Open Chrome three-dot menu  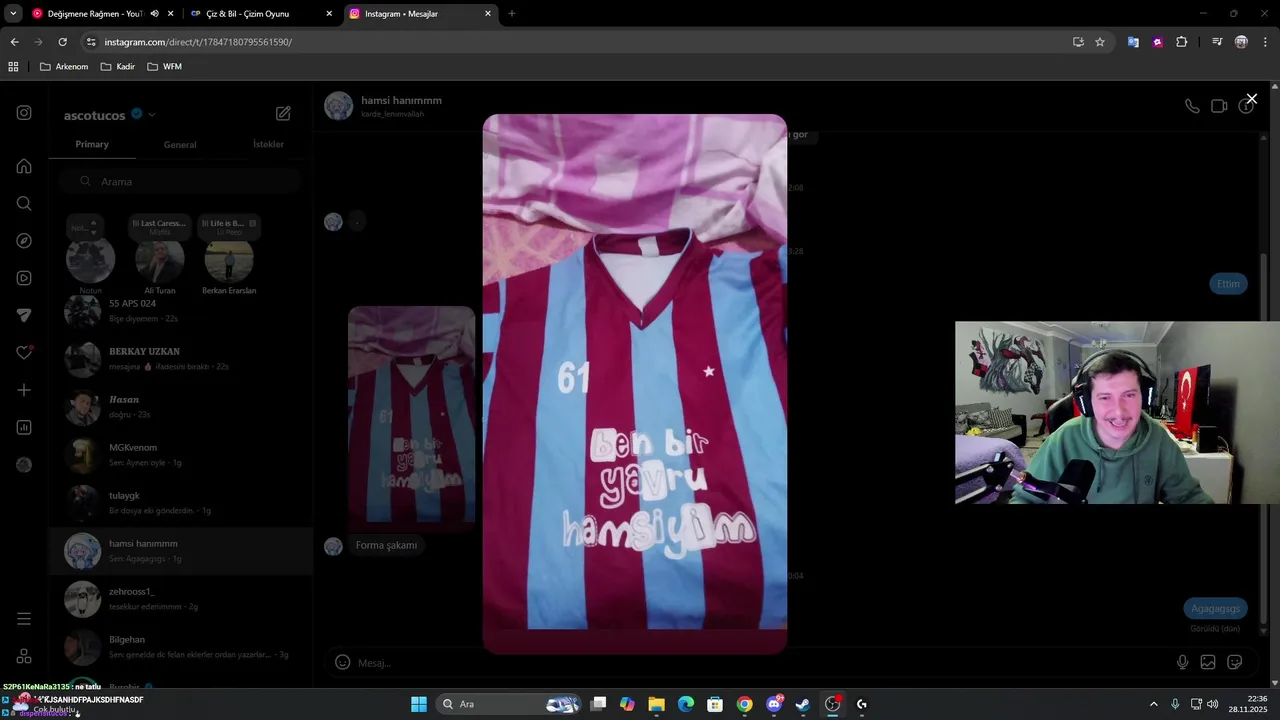pyautogui.click(x=1266, y=42)
